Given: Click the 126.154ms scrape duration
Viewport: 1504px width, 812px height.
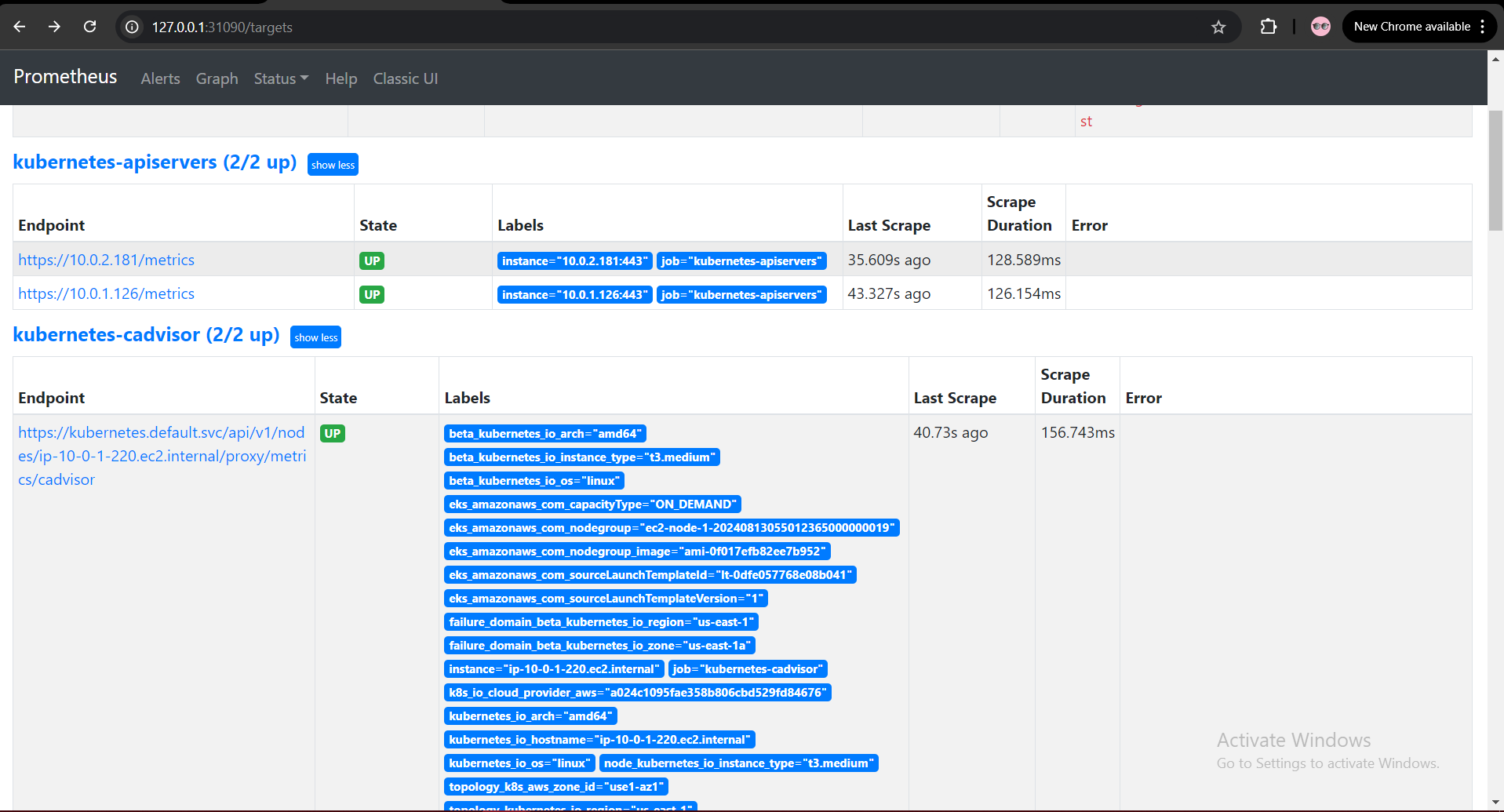Looking at the screenshot, I should click(1024, 293).
